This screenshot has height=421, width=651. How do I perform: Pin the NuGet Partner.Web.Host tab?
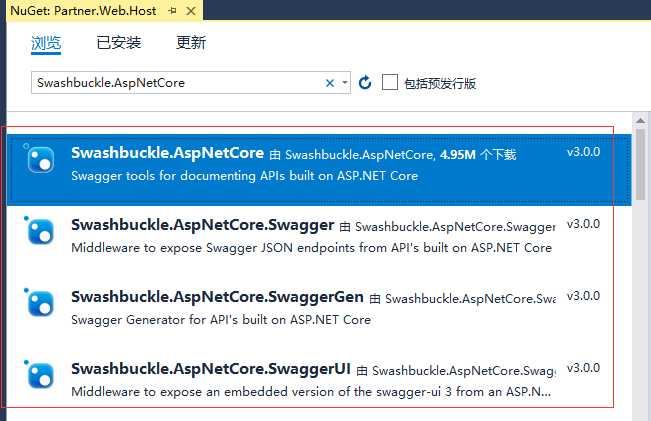[173, 11]
